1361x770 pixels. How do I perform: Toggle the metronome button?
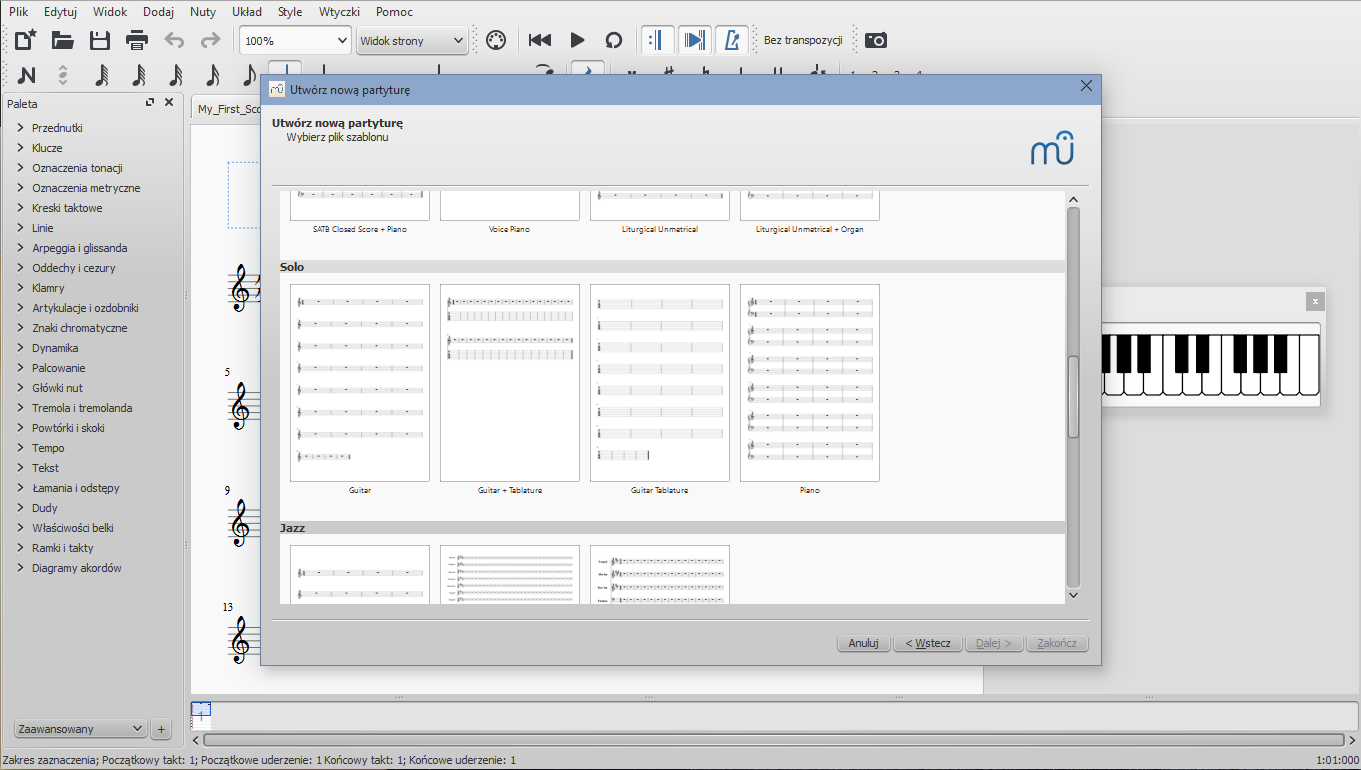pyautogui.click(x=732, y=40)
